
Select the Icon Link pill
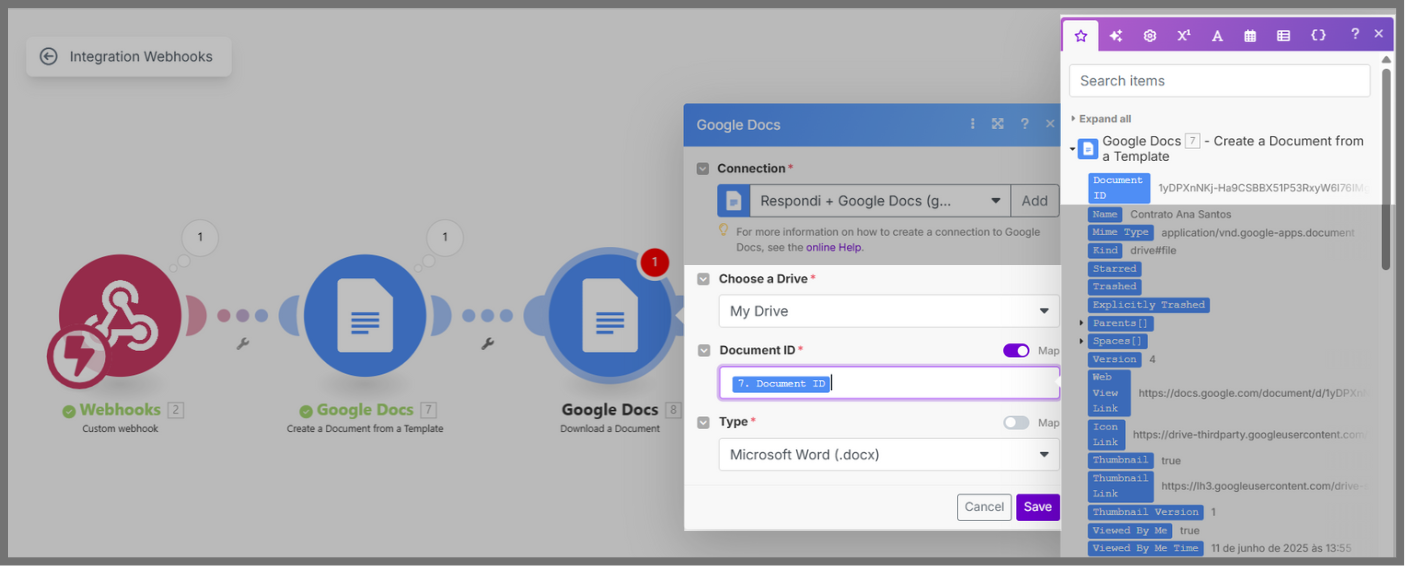tap(1106, 435)
